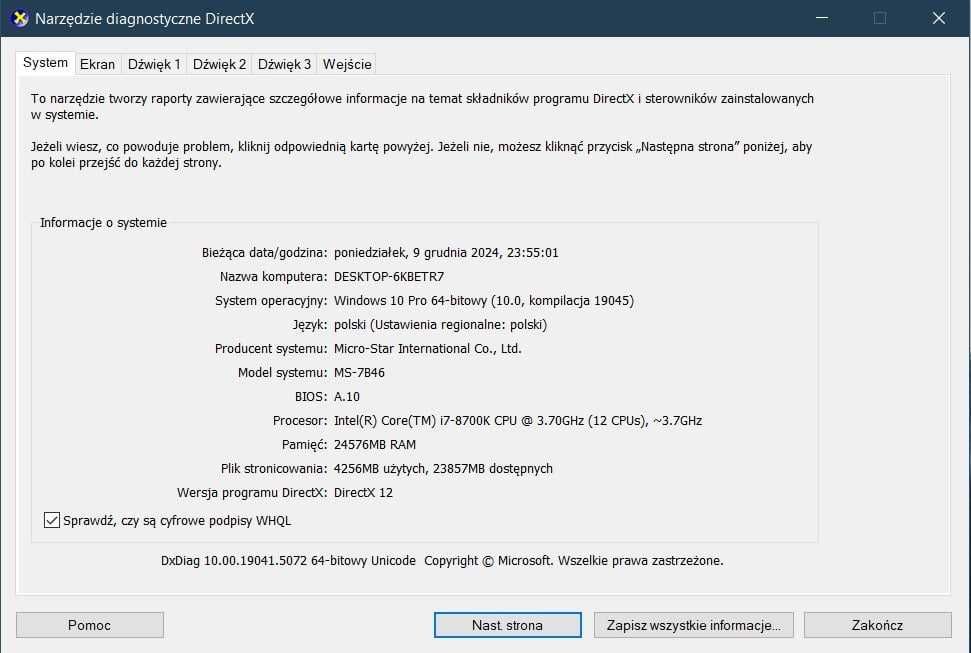The image size is (971, 653).
Task: Click the DirectX 12 version value
Action: click(x=363, y=493)
